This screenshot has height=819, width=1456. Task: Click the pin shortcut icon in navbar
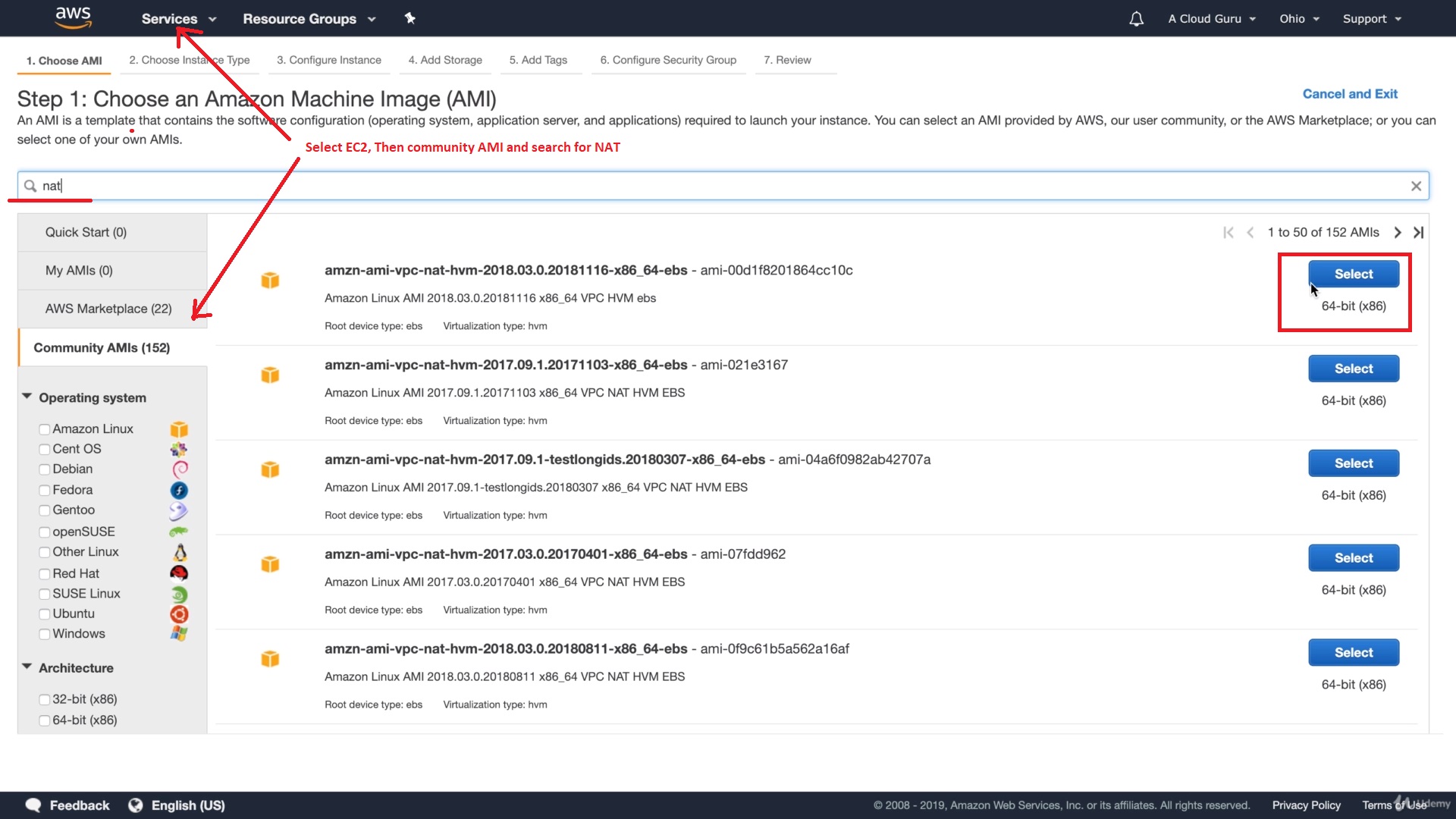[x=409, y=18]
